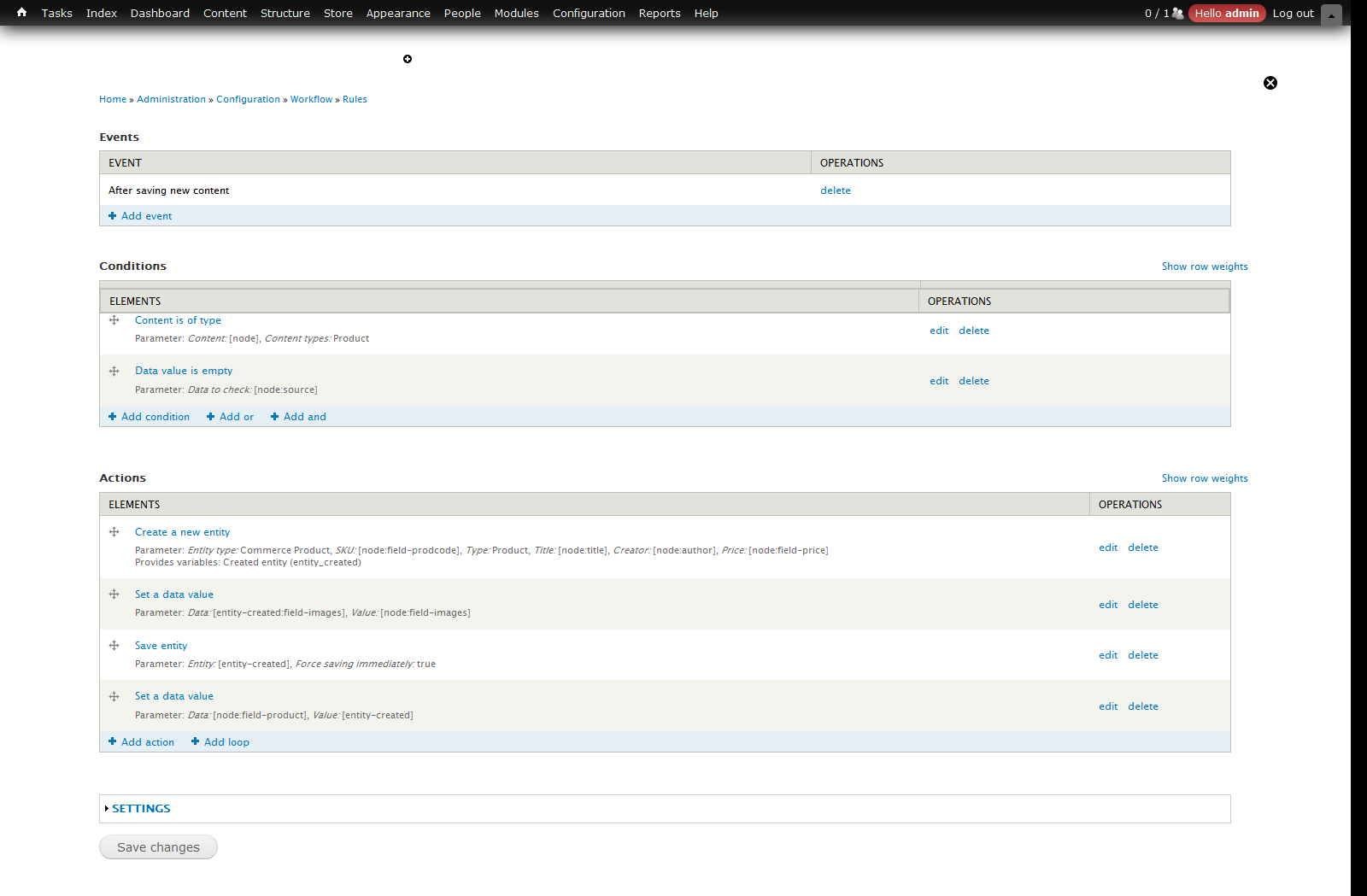Toggle 'Show row weights' in Conditions section

1205,266
